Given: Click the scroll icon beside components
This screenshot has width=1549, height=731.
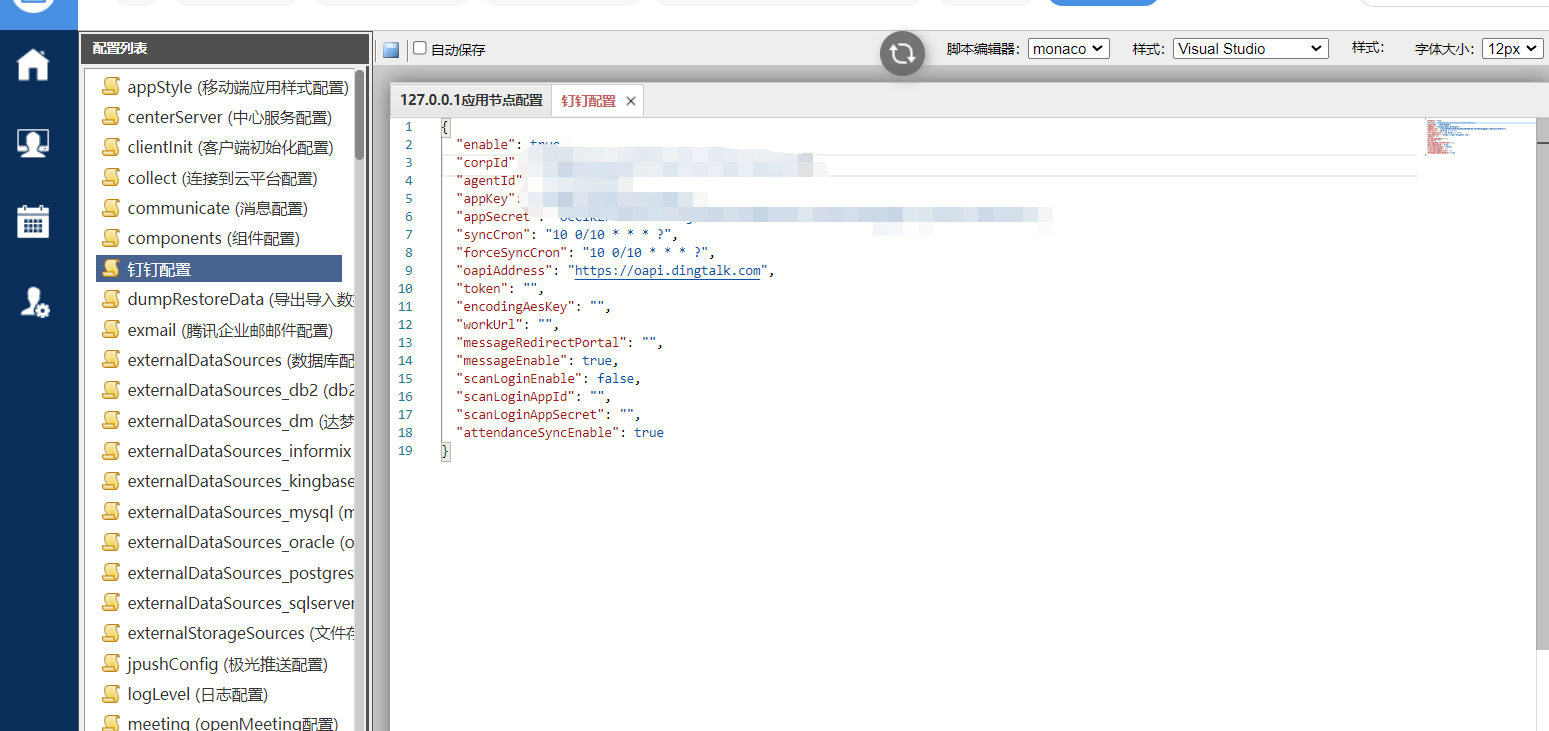Looking at the screenshot, I should [x=111, y=238].
